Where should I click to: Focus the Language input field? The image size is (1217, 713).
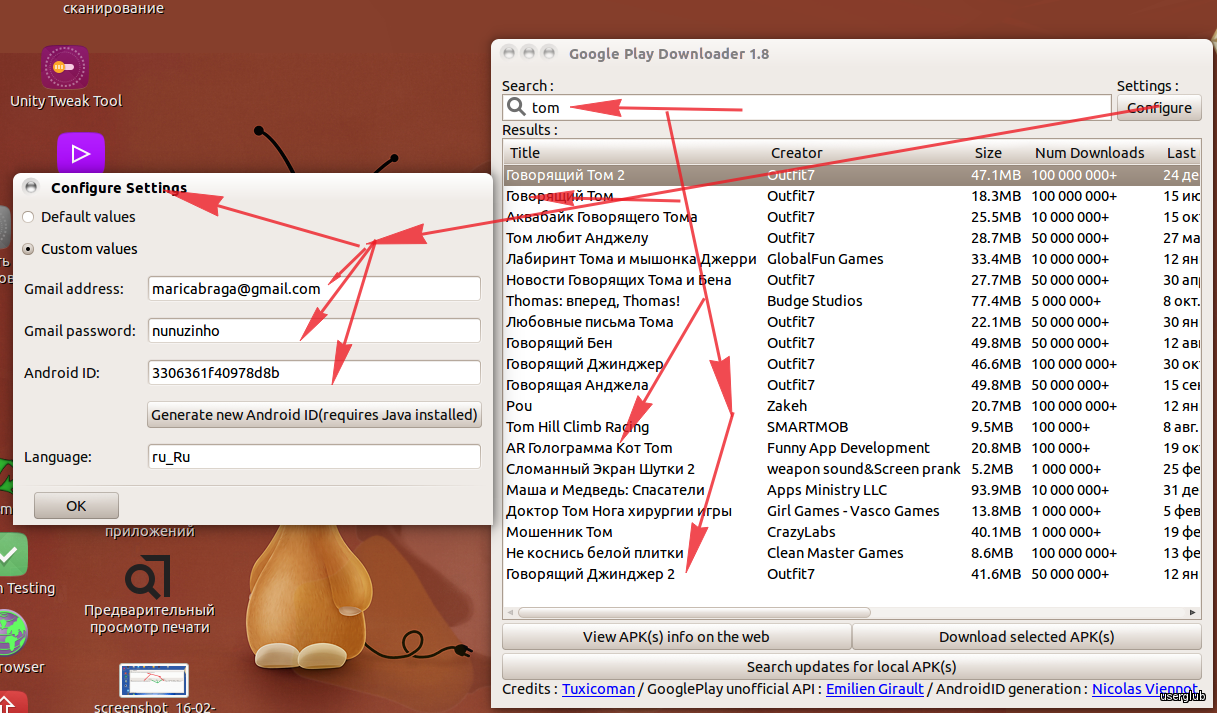coord(314,457)
